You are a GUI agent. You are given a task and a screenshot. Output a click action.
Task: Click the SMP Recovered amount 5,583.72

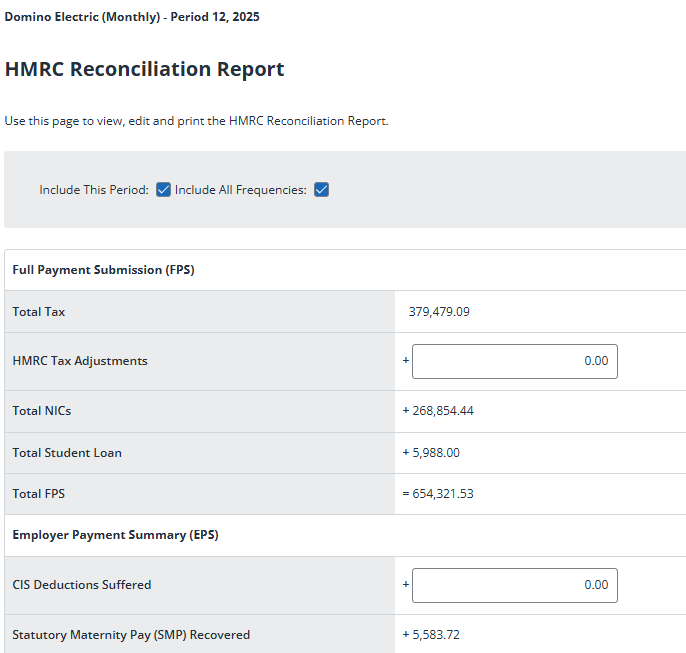pyautogui.click(x=436, y=635)
